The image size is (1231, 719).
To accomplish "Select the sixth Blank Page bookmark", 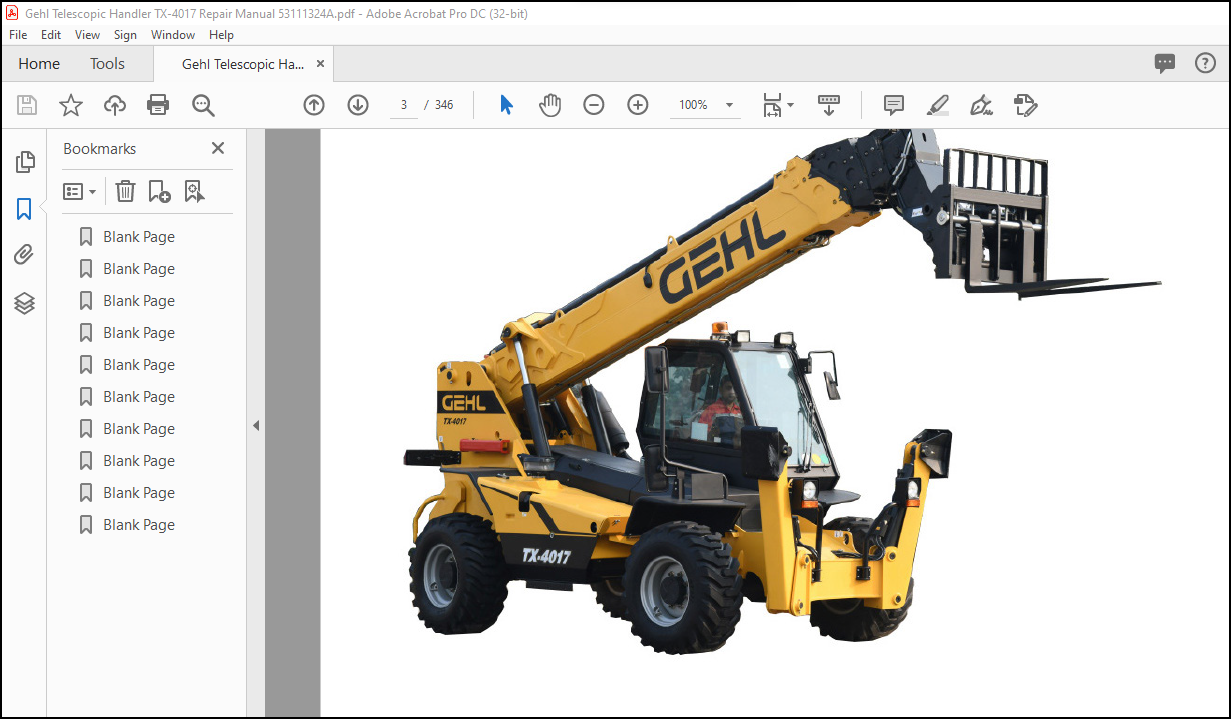I will (139, 397).
